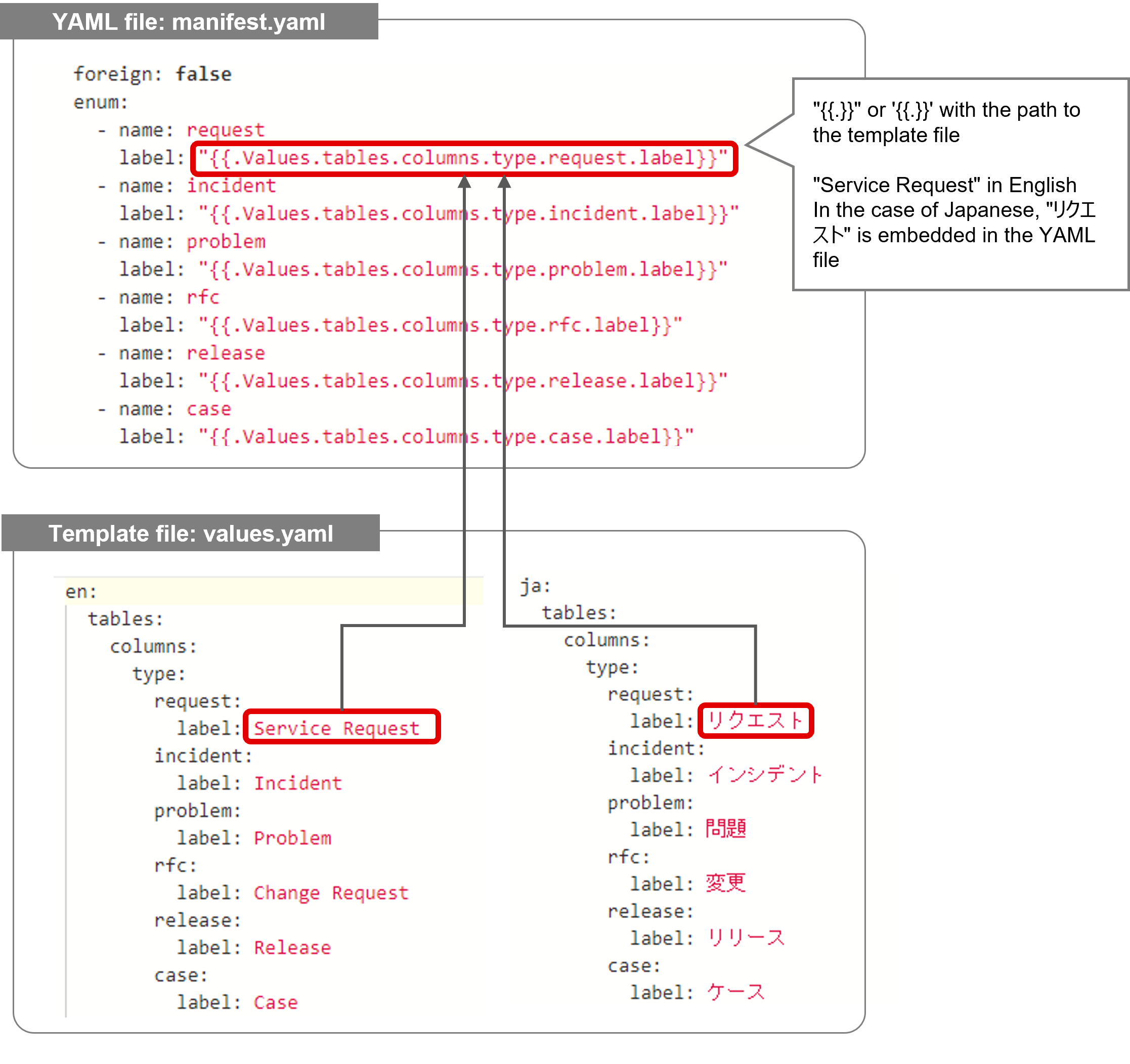Click the highlighted Japanese label リクエスト

[756, 720]
